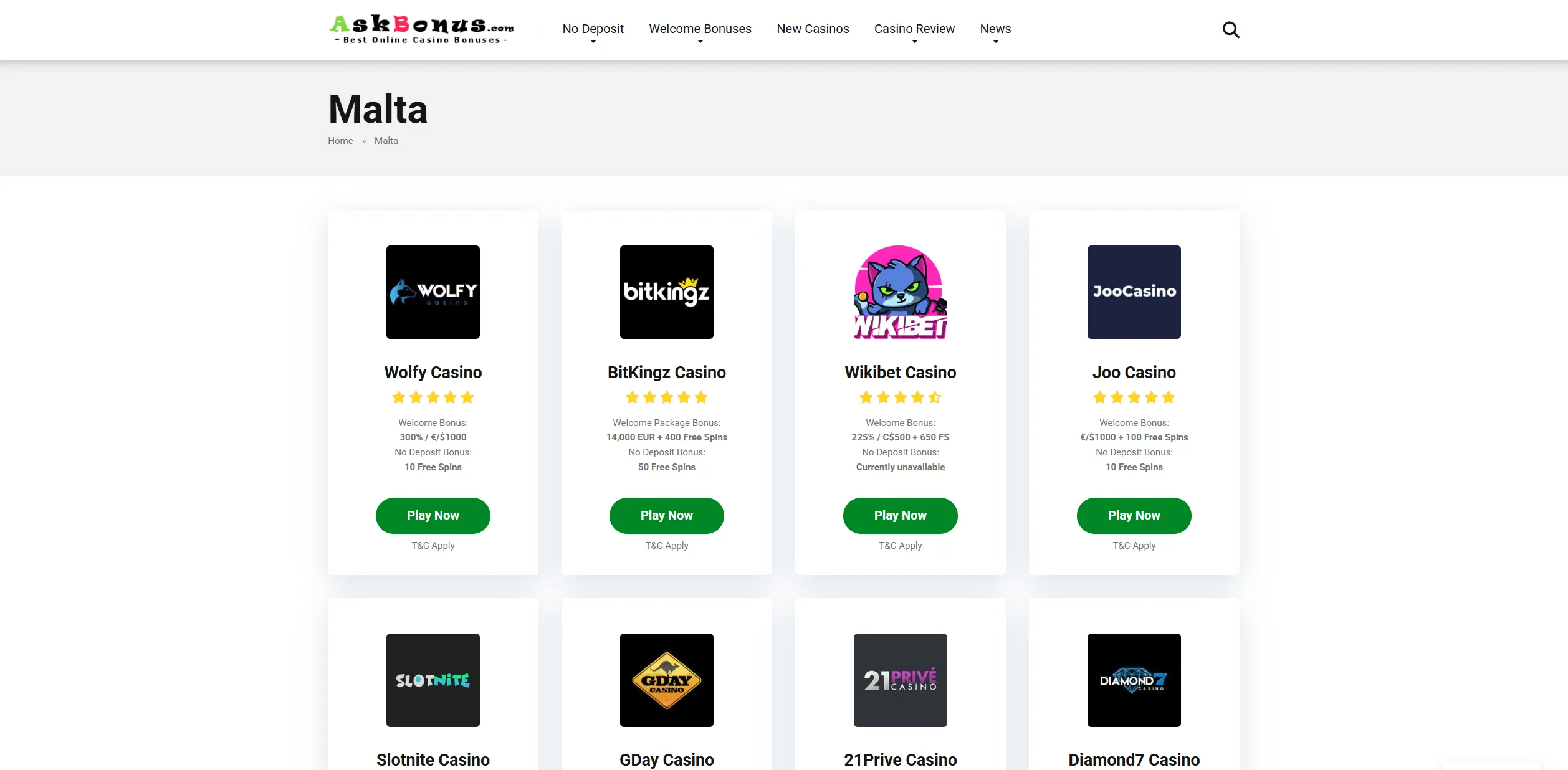Open the 21Prive Casino title link
Image resolution: width=1568 pixels, height=770 pixels.
901,760
